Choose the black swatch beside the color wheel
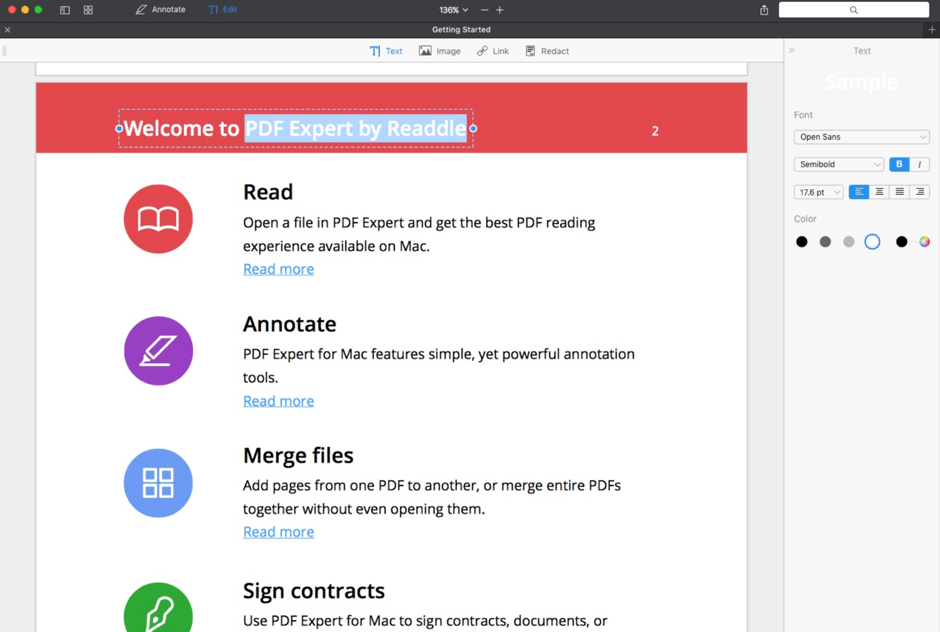Screen dimensions: 940x632 click(x=901, y=242)
